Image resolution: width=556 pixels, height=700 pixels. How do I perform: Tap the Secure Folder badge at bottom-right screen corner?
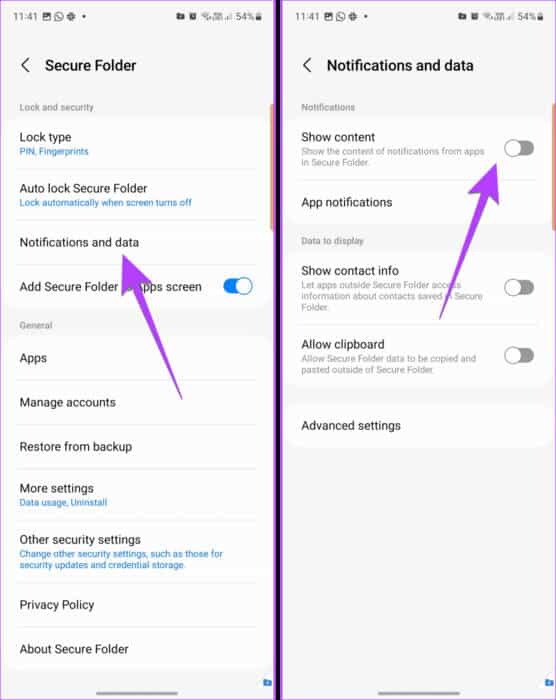coord(549,682)
